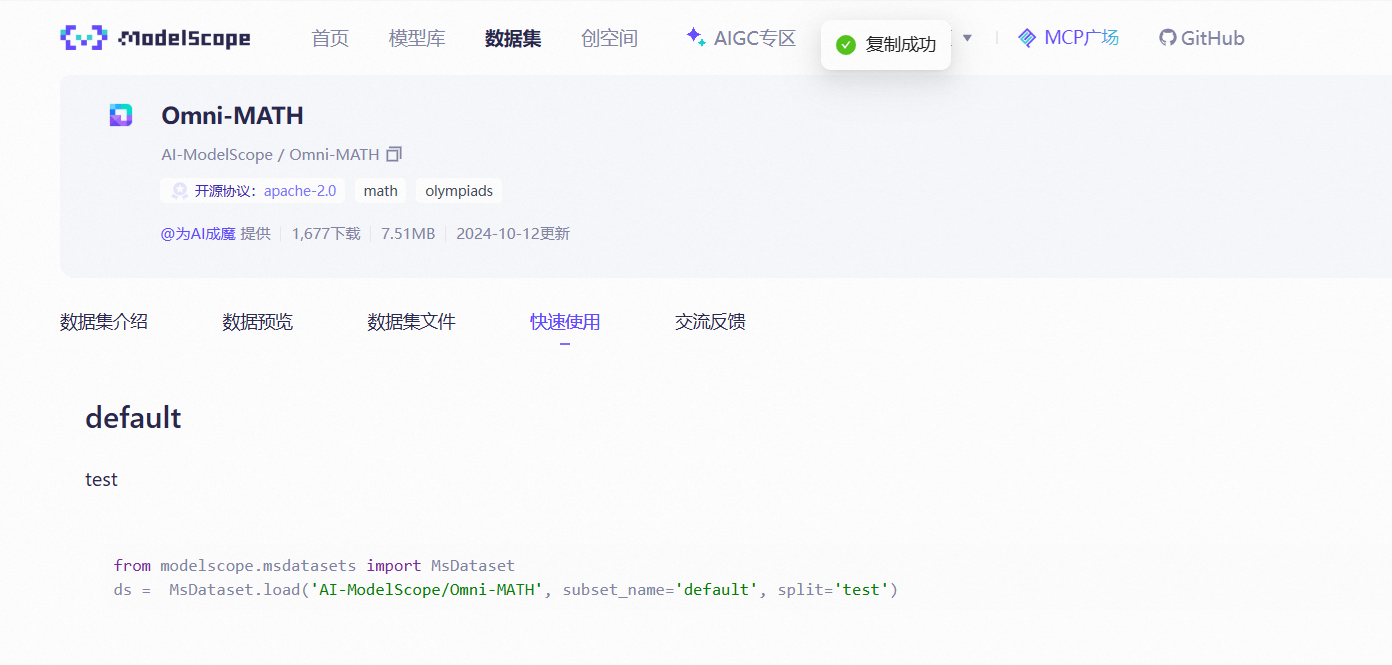1392x665 pixels.
Task: Click the green success checkmark icon
Action: pos(846,45)
